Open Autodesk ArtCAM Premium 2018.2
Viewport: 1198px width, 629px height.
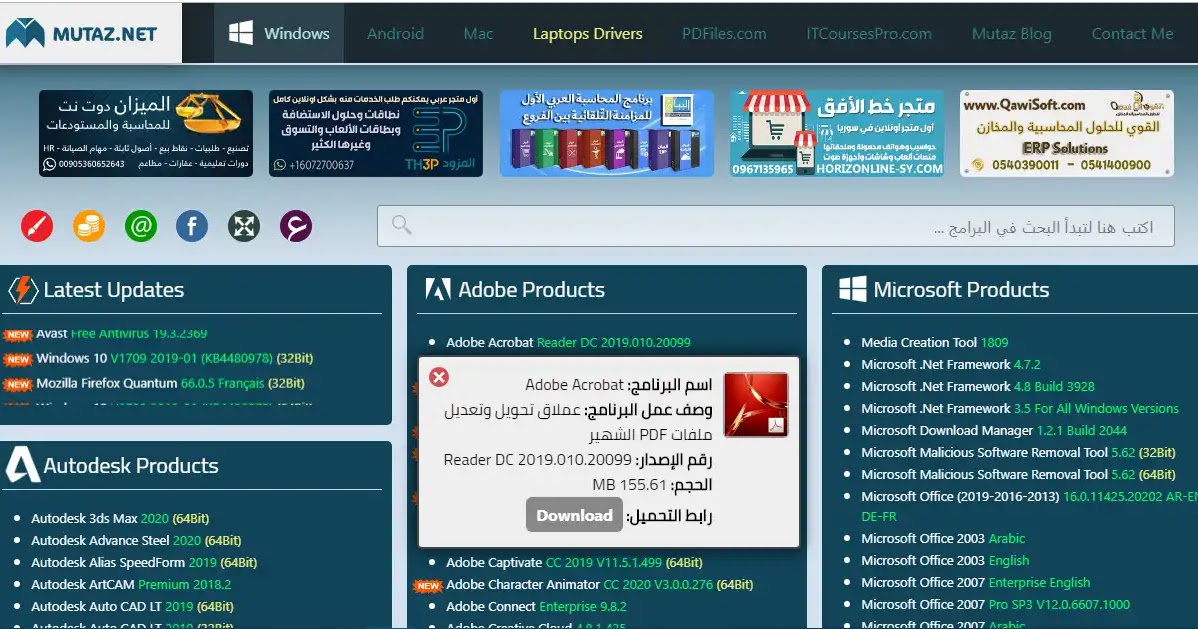(131, 584)
